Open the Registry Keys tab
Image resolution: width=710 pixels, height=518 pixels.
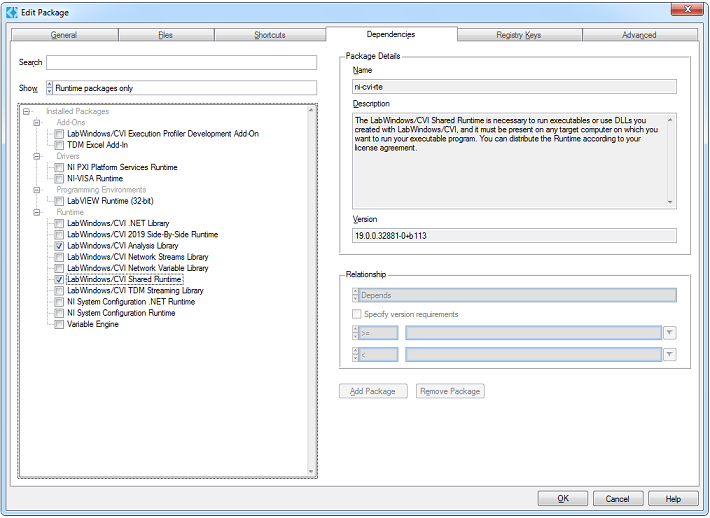[x=519, y=35]
